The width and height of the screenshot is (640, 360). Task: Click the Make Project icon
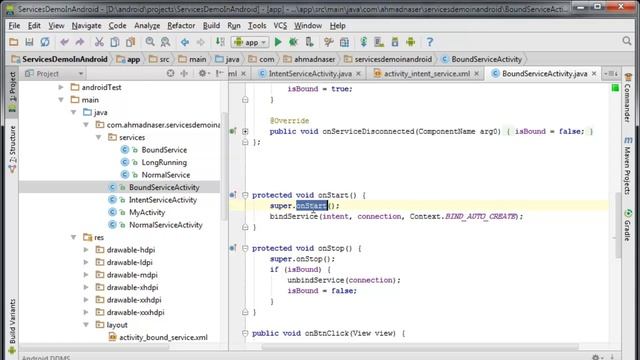[x=220, y=42]
